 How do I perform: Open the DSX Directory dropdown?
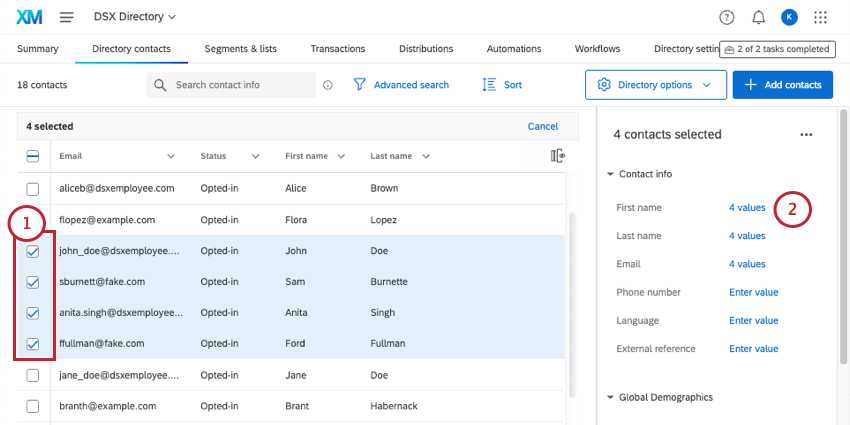134,17
